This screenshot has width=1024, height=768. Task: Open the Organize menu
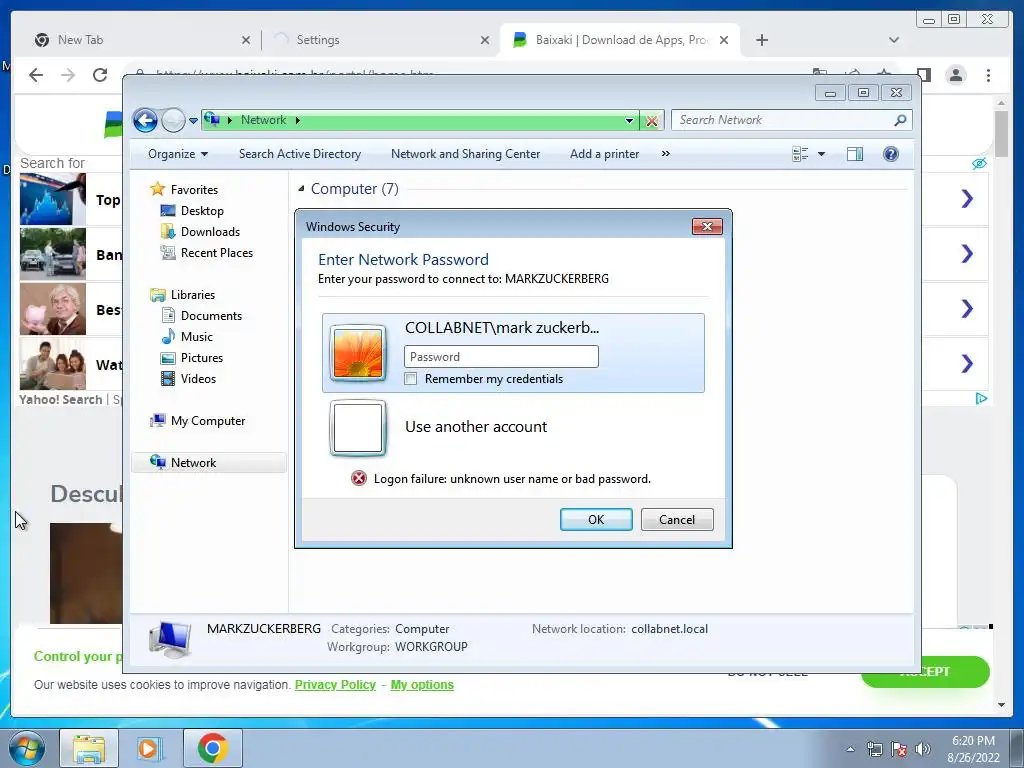(x=178, y=154)
